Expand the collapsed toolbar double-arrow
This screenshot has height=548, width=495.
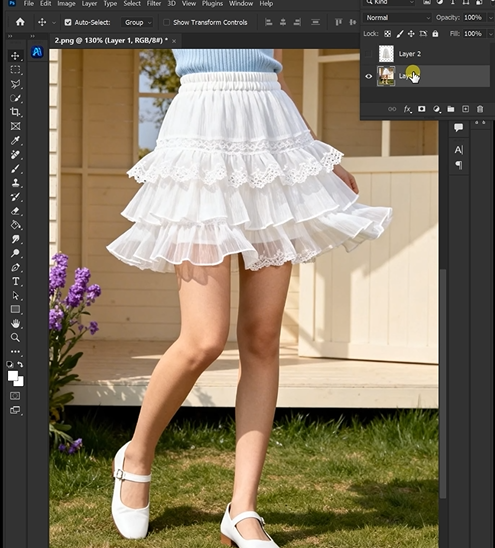click(x=10, y=36)
